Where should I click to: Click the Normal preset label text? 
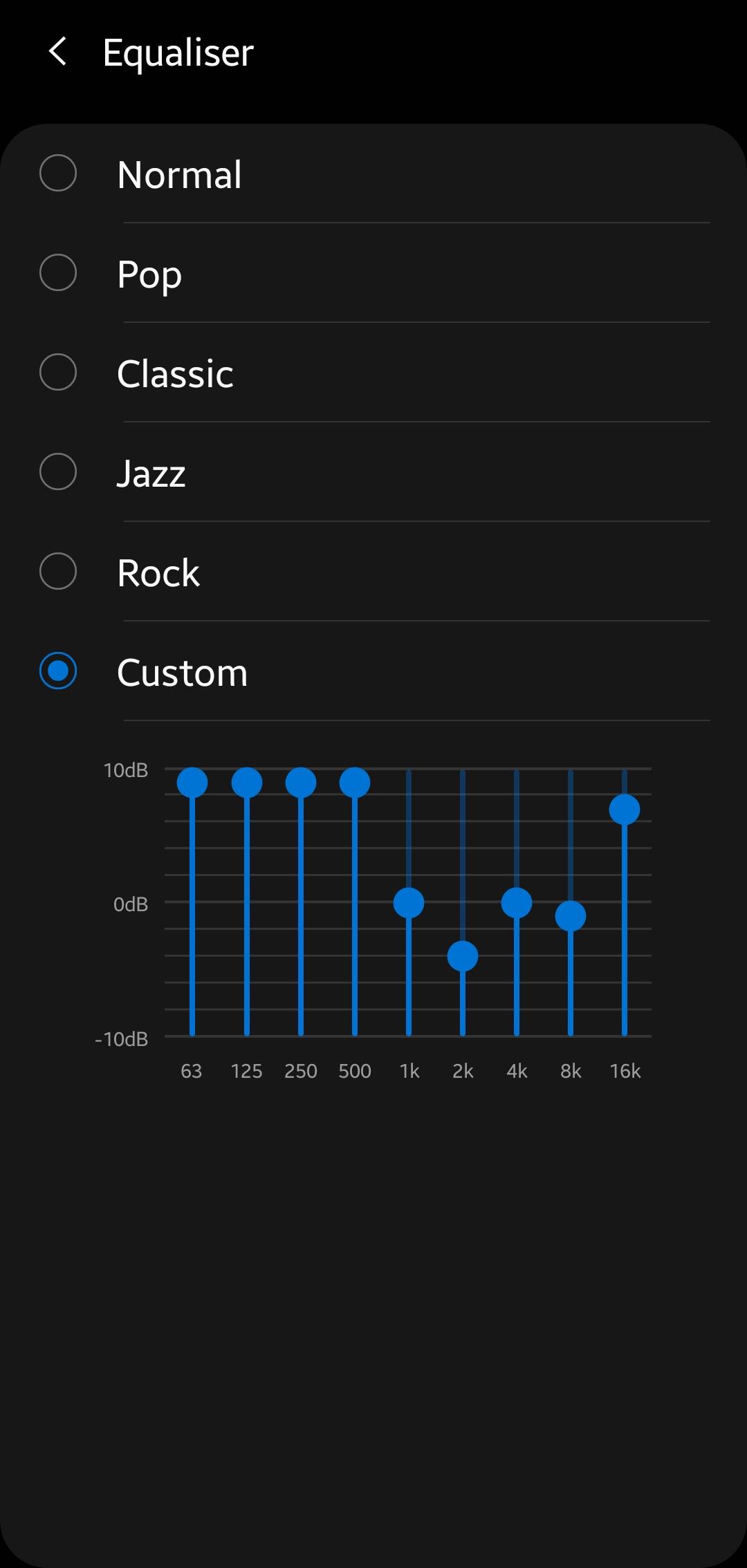point(180,175)
